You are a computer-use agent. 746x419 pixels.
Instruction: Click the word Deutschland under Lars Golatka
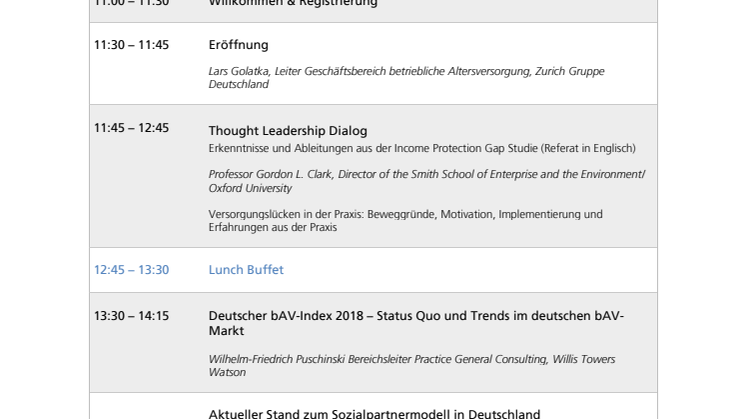(238, 85)
